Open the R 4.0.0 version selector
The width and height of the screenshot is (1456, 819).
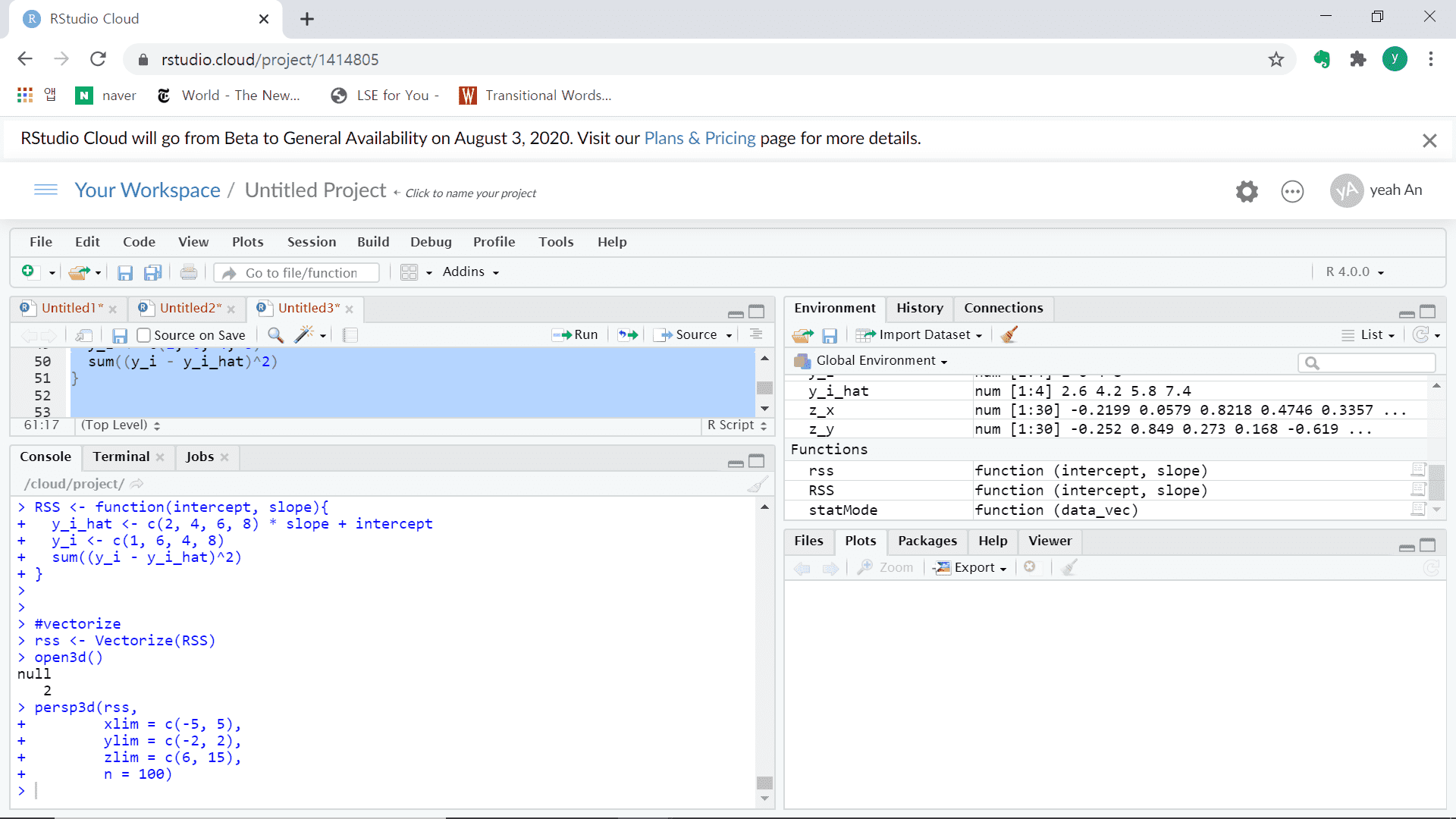(x=1354, y=271)
